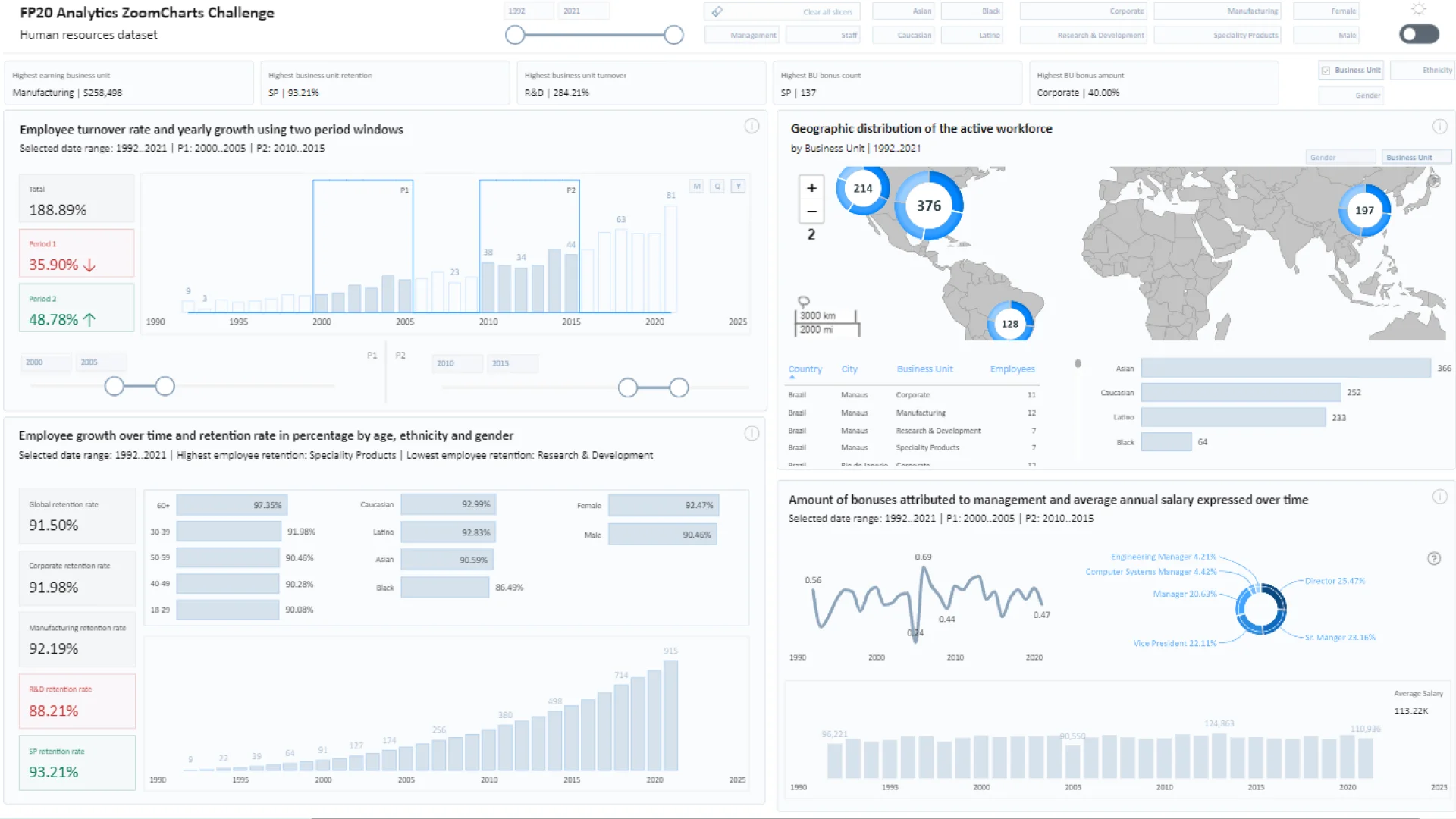Click Brazil Manaus Corporate table row
This screenshot has width=1456, height=819.
(x=912, y=395)
